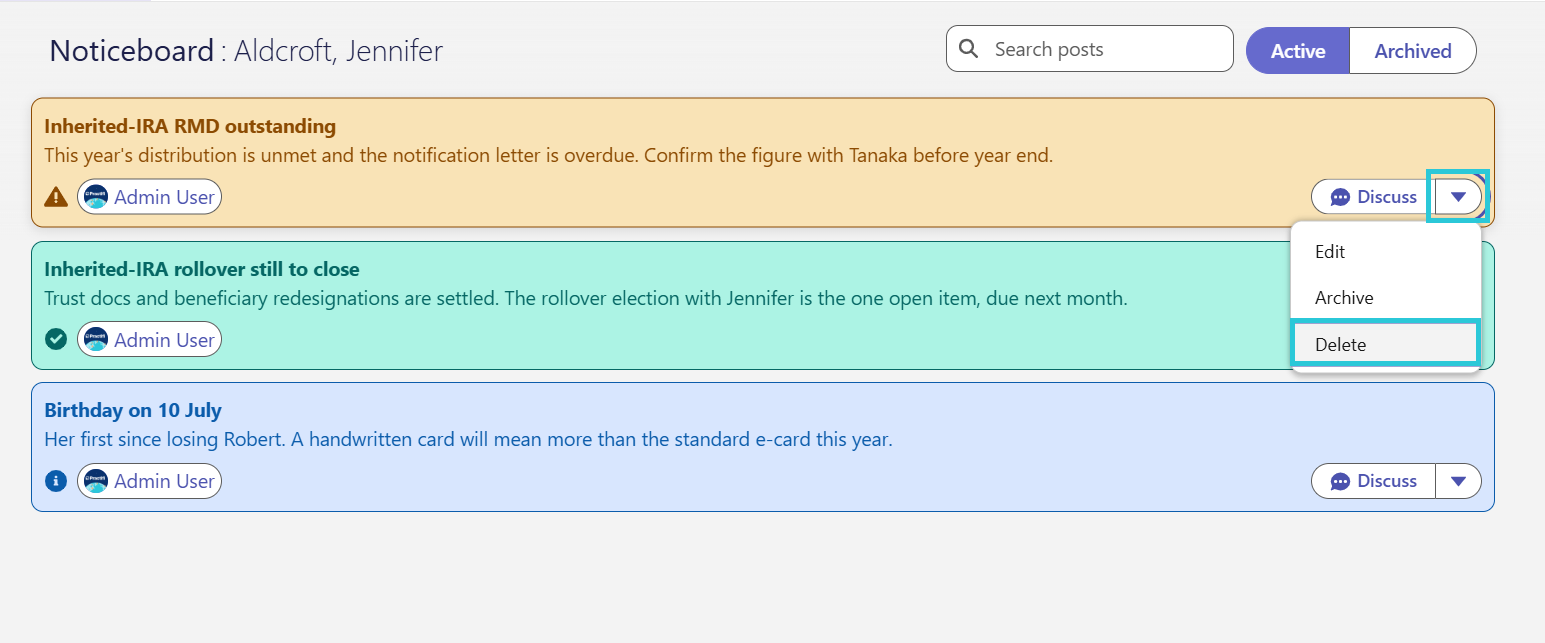Click the magnifying glass search icon

(x=968, y=49)
